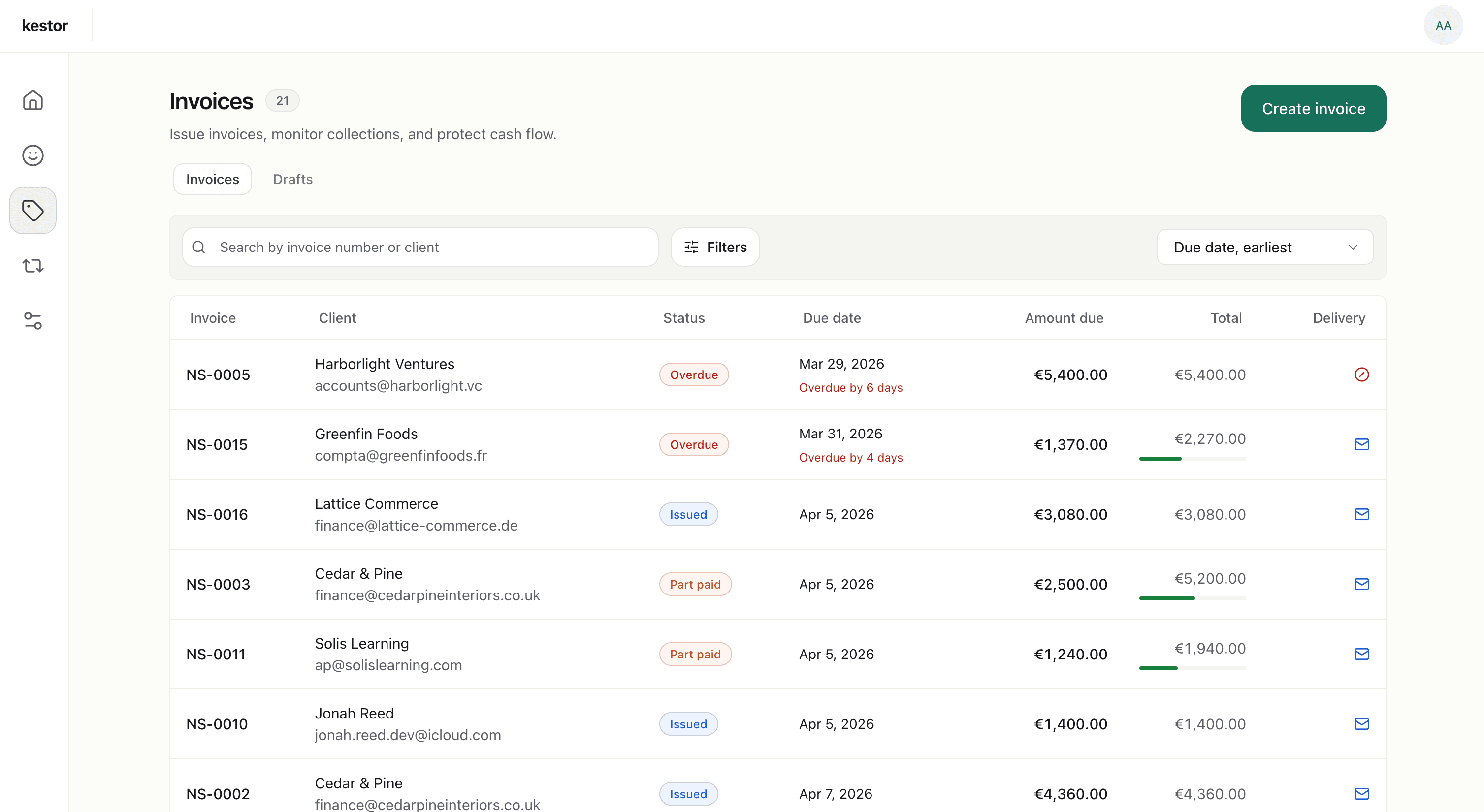Click the envelope delivery icon for Jonah Reed
Viewport: 1484px width, 812px height.
(x=1362, y=724)
